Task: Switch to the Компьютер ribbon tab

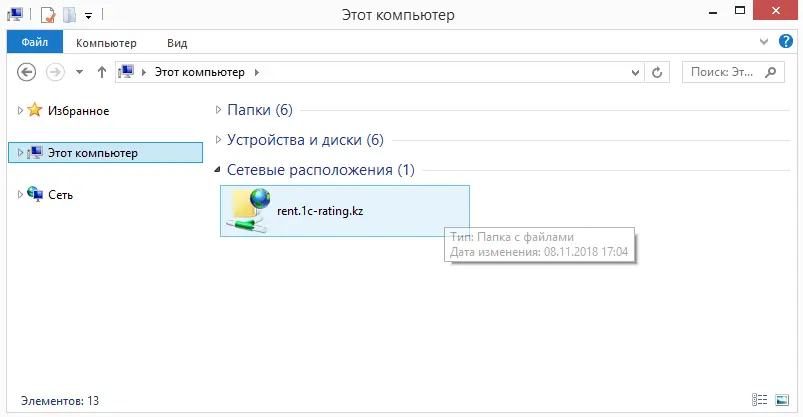Action: coord(106,43)
